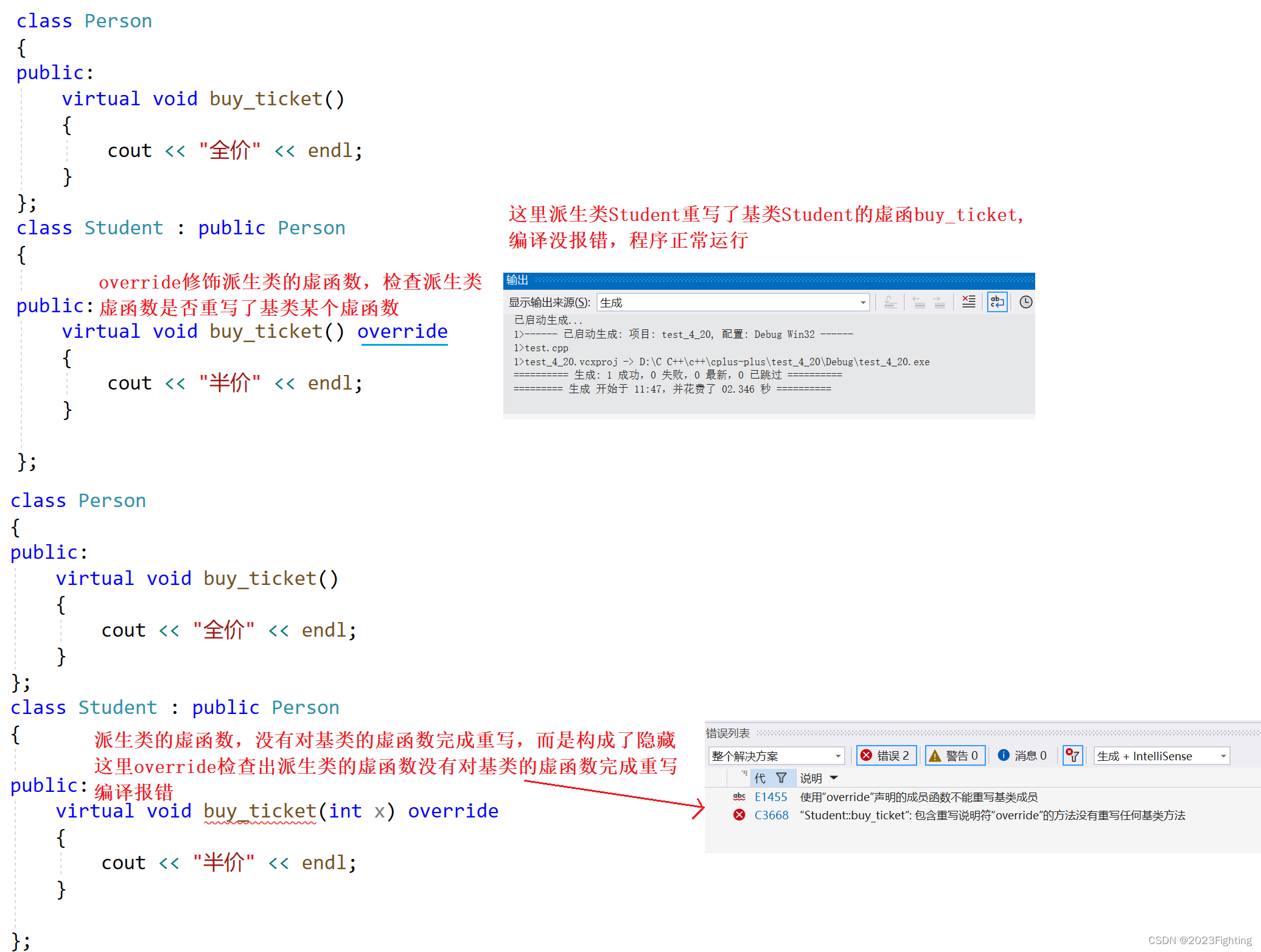Viewport: 1261px width, 952px height.
Task: Click the clock timestamp icon in Output toolbar
Action: pyautogui.click(x=1026, y=302)
